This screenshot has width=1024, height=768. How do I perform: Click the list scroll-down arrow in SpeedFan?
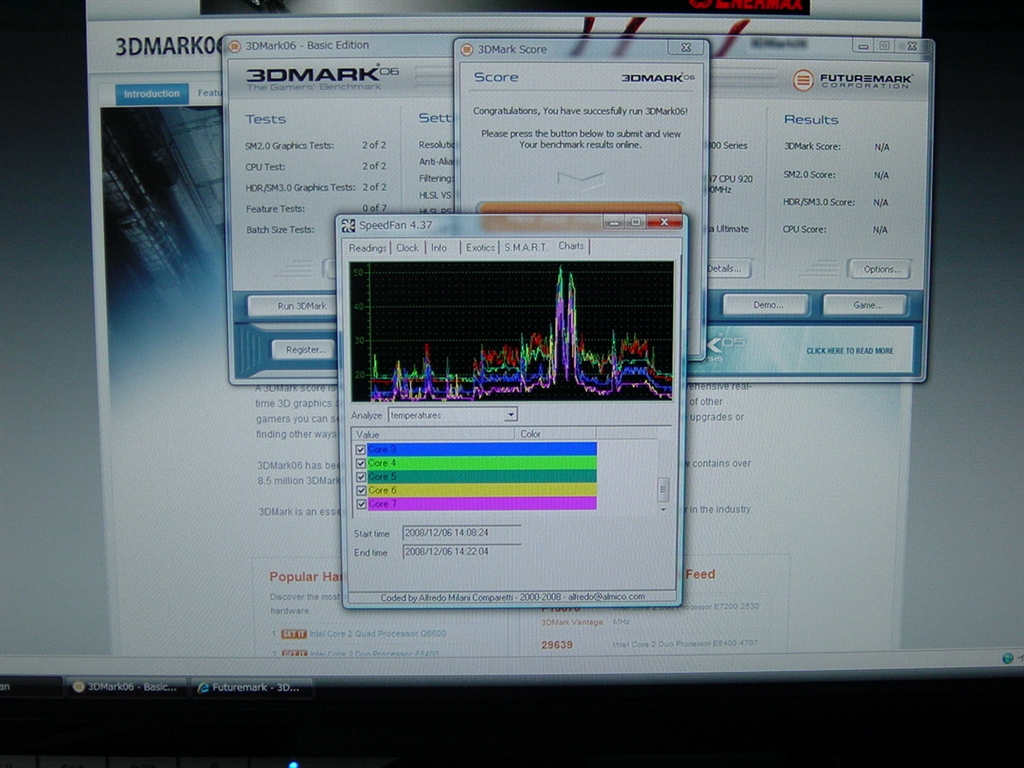point(662,509)
